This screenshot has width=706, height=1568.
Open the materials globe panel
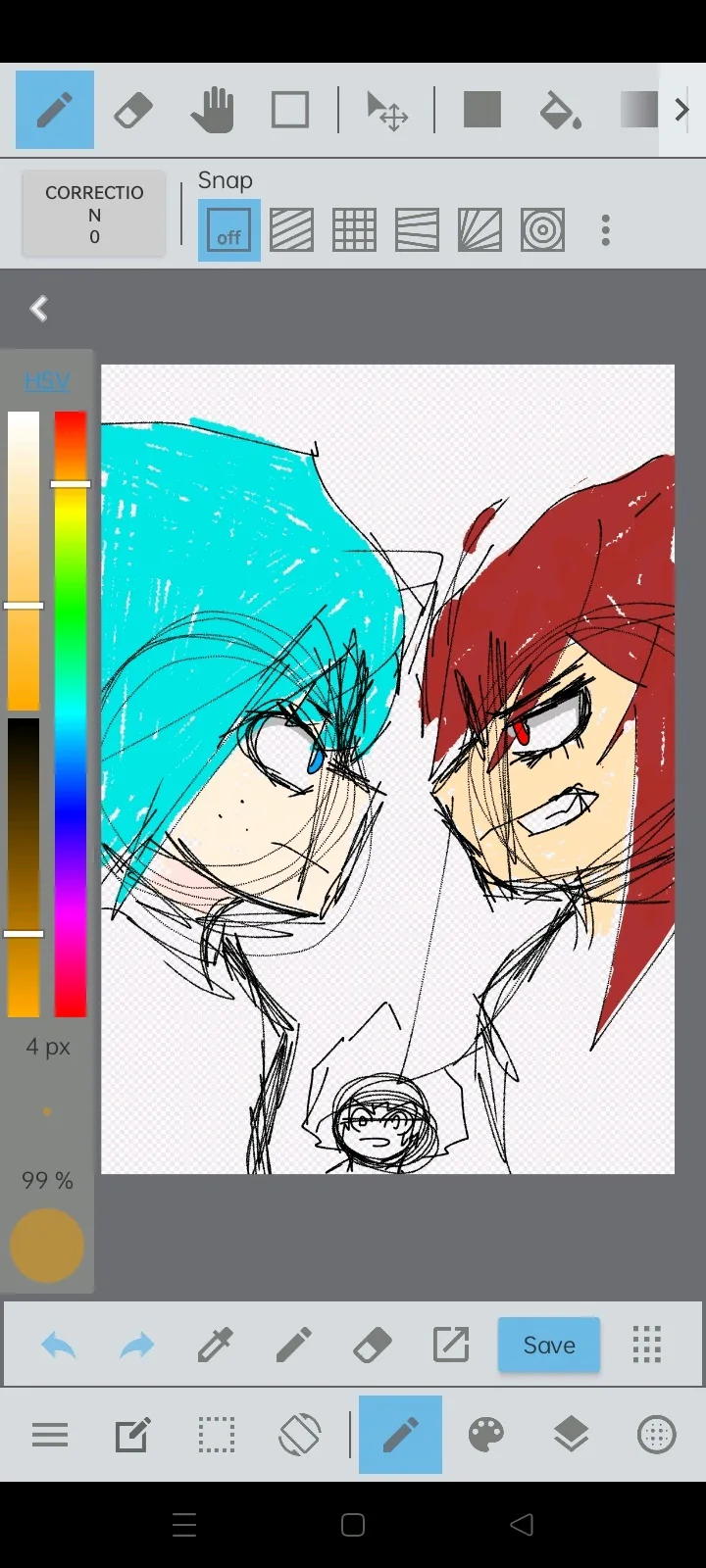tap(657, 1436)
